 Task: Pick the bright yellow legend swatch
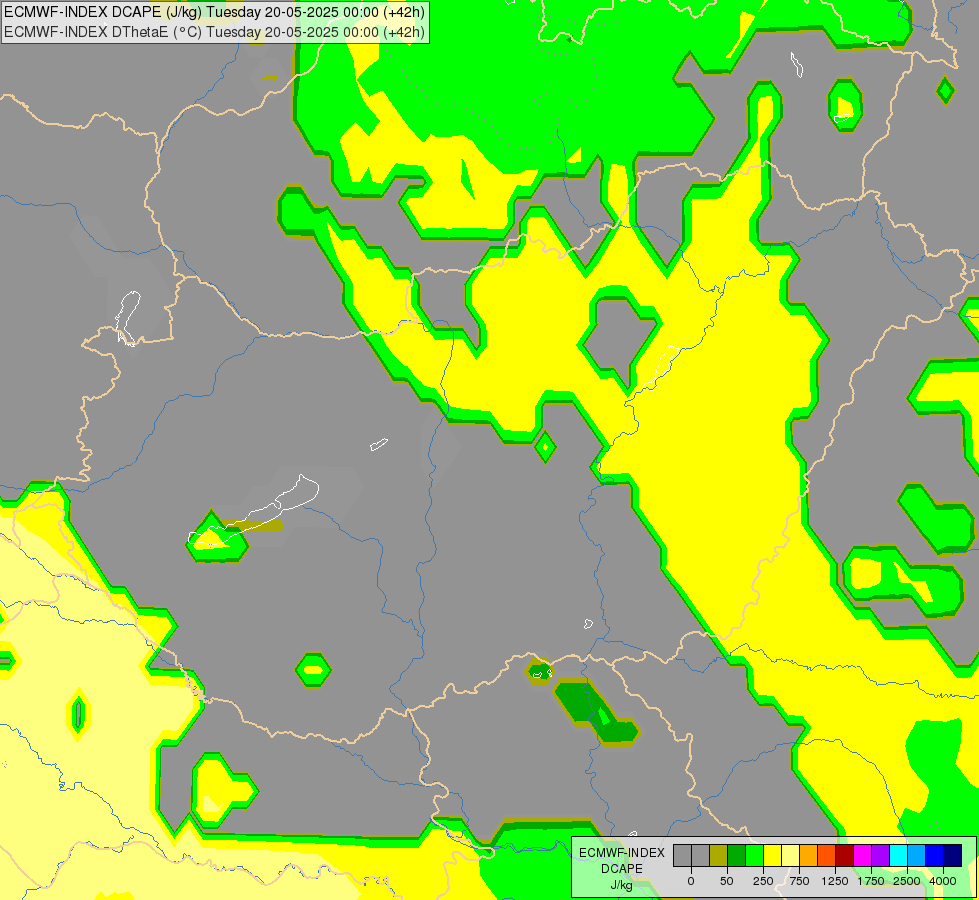pos(773,855)
